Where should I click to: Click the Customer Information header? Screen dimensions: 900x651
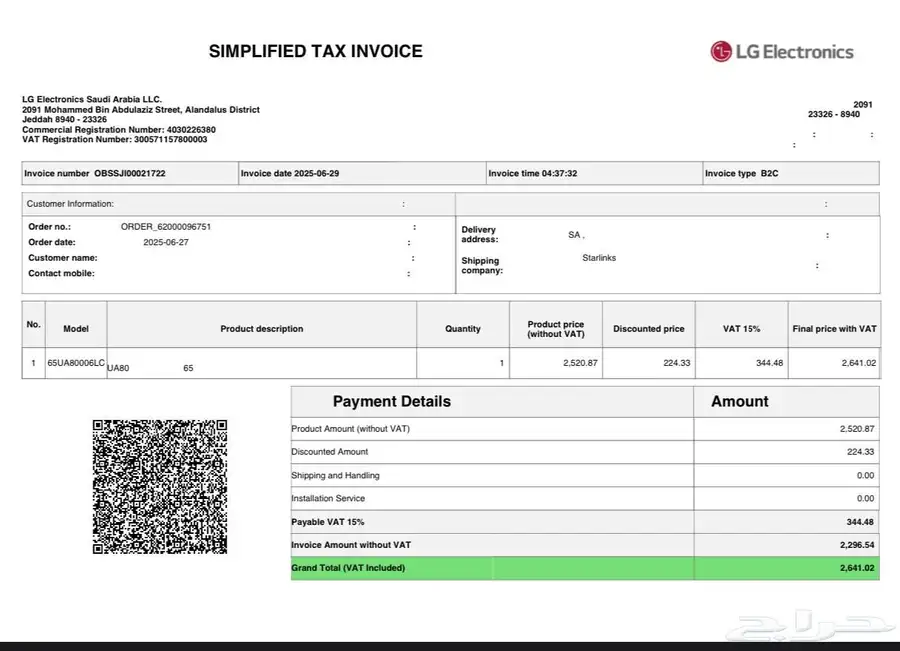pos(70,204)
